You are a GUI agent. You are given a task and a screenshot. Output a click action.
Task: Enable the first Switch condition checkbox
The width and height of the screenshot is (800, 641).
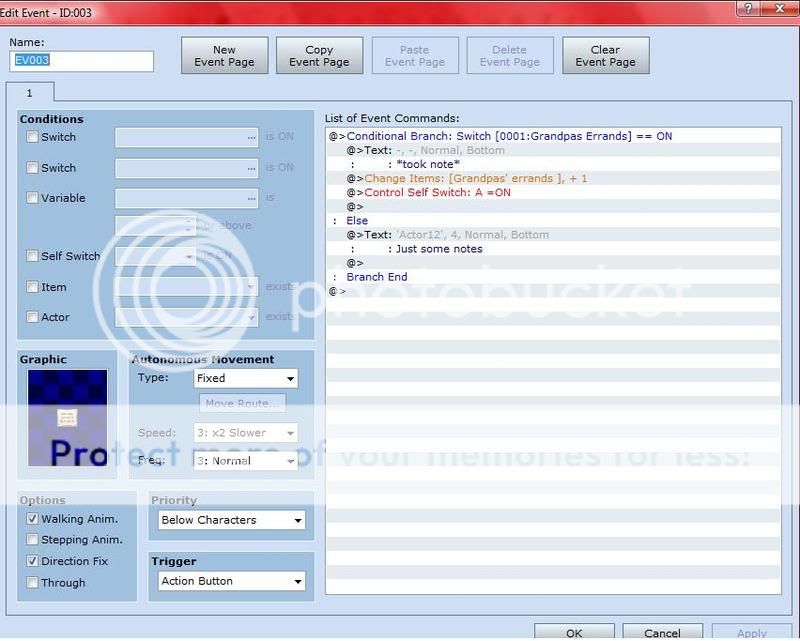(33, 138)
